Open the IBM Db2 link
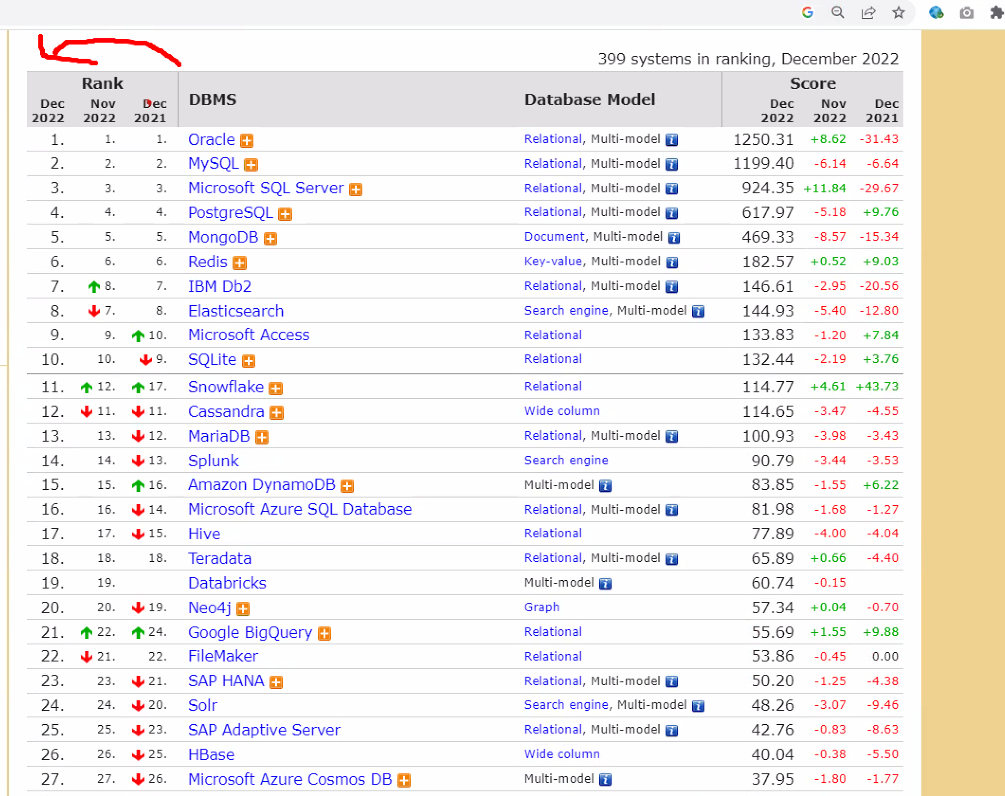The width and height of the screenshot is (1005, 796). coord(220,286)
